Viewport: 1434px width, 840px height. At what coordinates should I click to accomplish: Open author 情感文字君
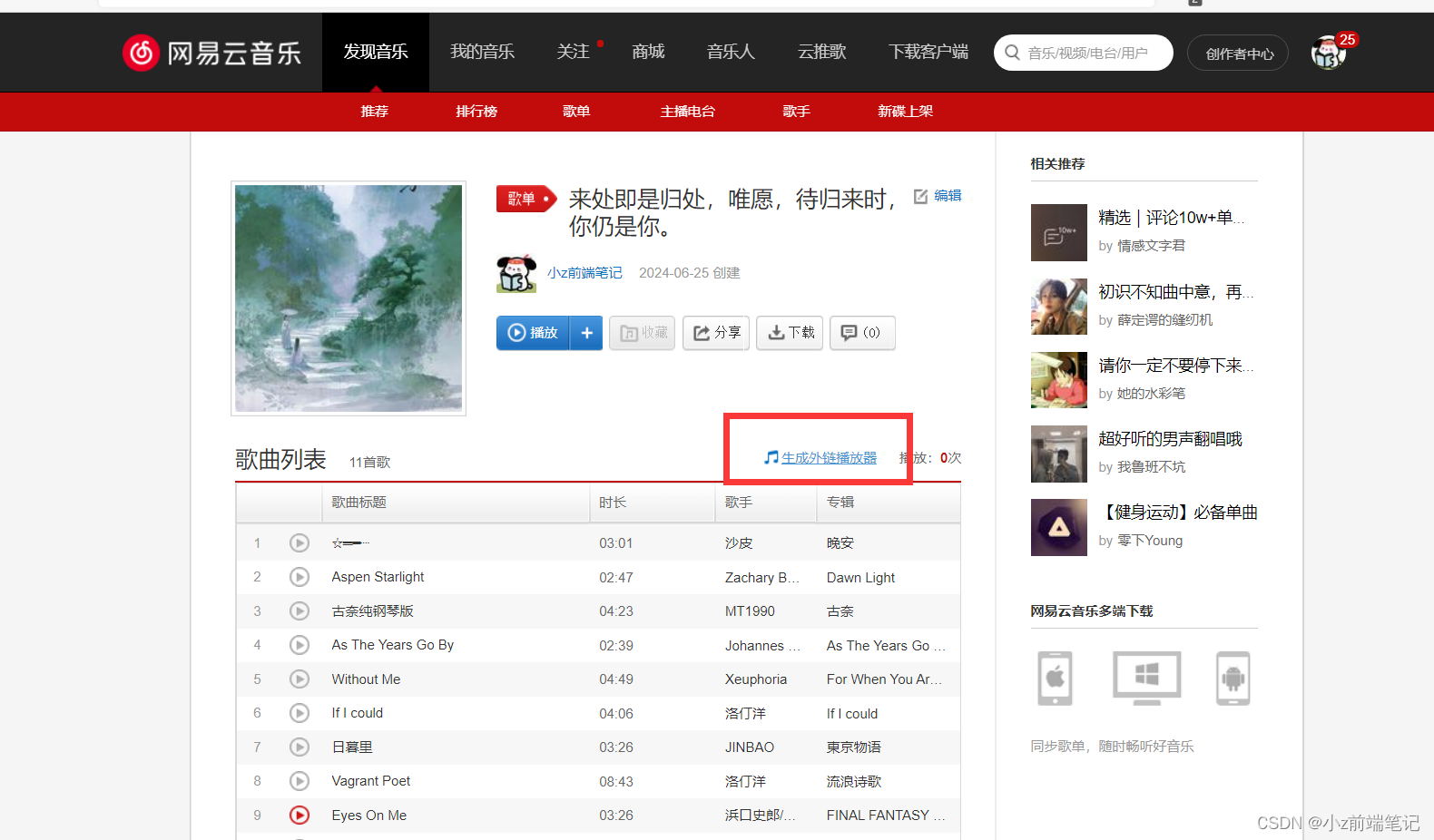(1151, 246)
